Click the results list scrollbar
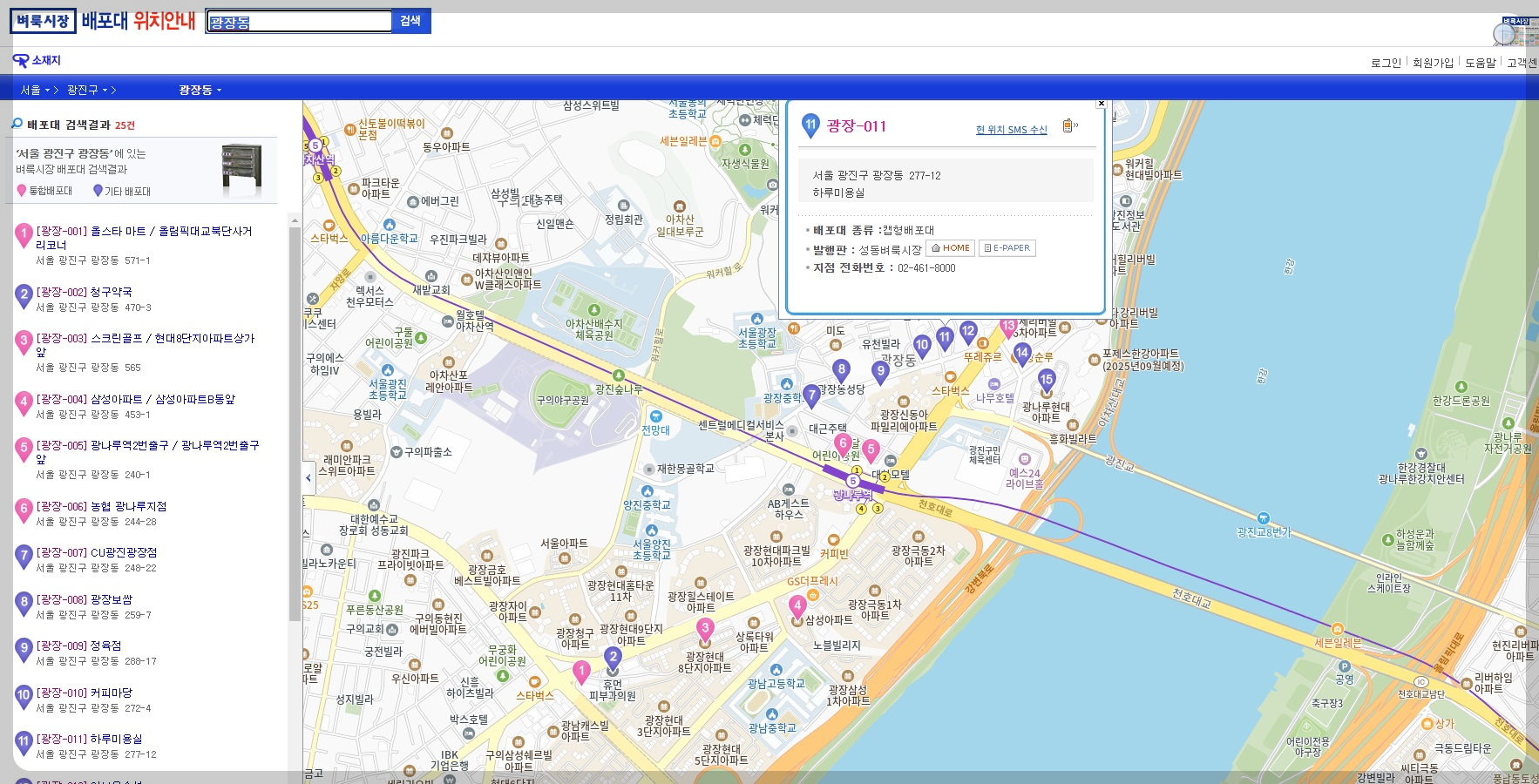Screen dimensions: 1539x784 pos(295,423)
